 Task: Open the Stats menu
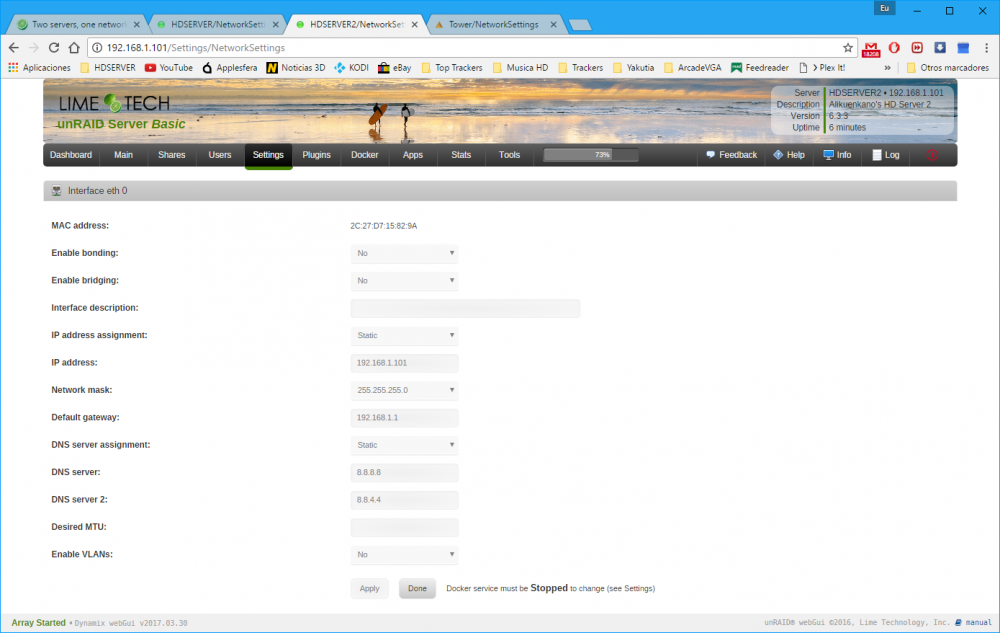[461, 155]
